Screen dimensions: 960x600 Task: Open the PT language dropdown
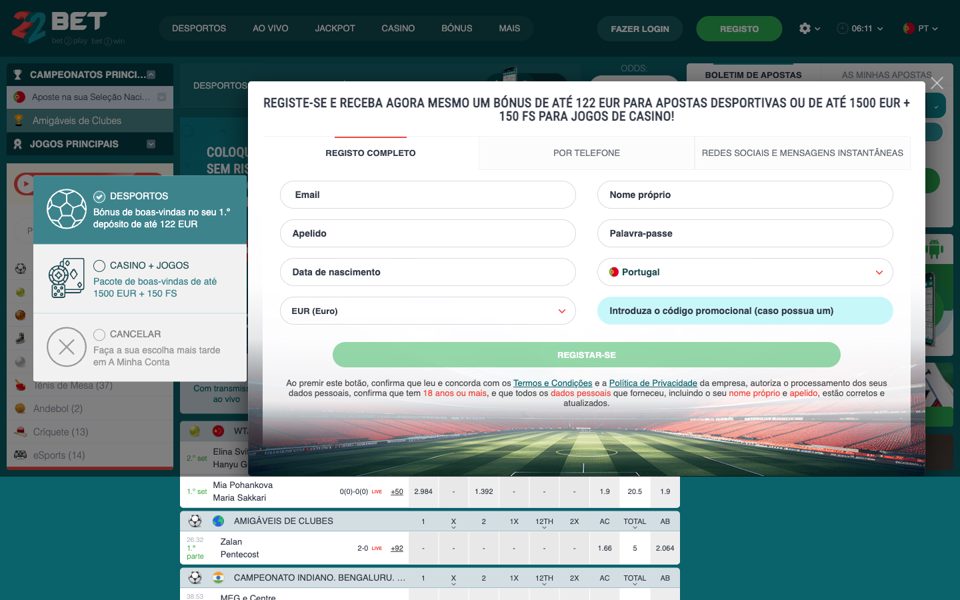pyautogui.click(x=935, y=29)
